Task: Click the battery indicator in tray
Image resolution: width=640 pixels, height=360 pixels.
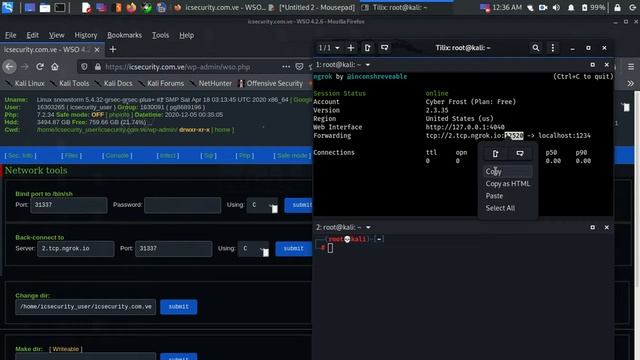Action: (593, 7)
